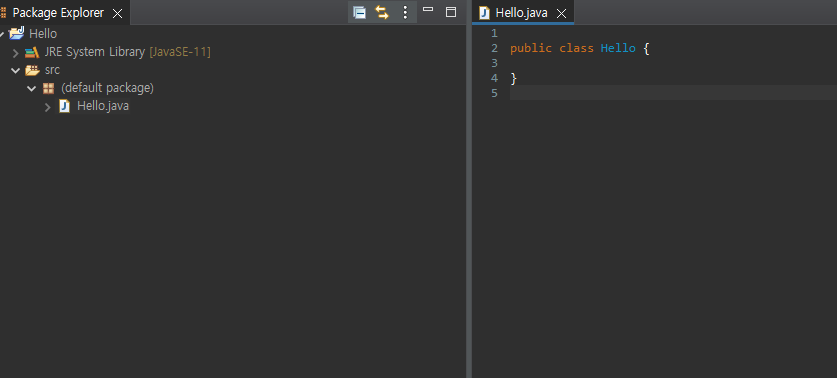Click the 'public' keyword in the editor
Screen dimensions: 837x378
coord(531,49)
